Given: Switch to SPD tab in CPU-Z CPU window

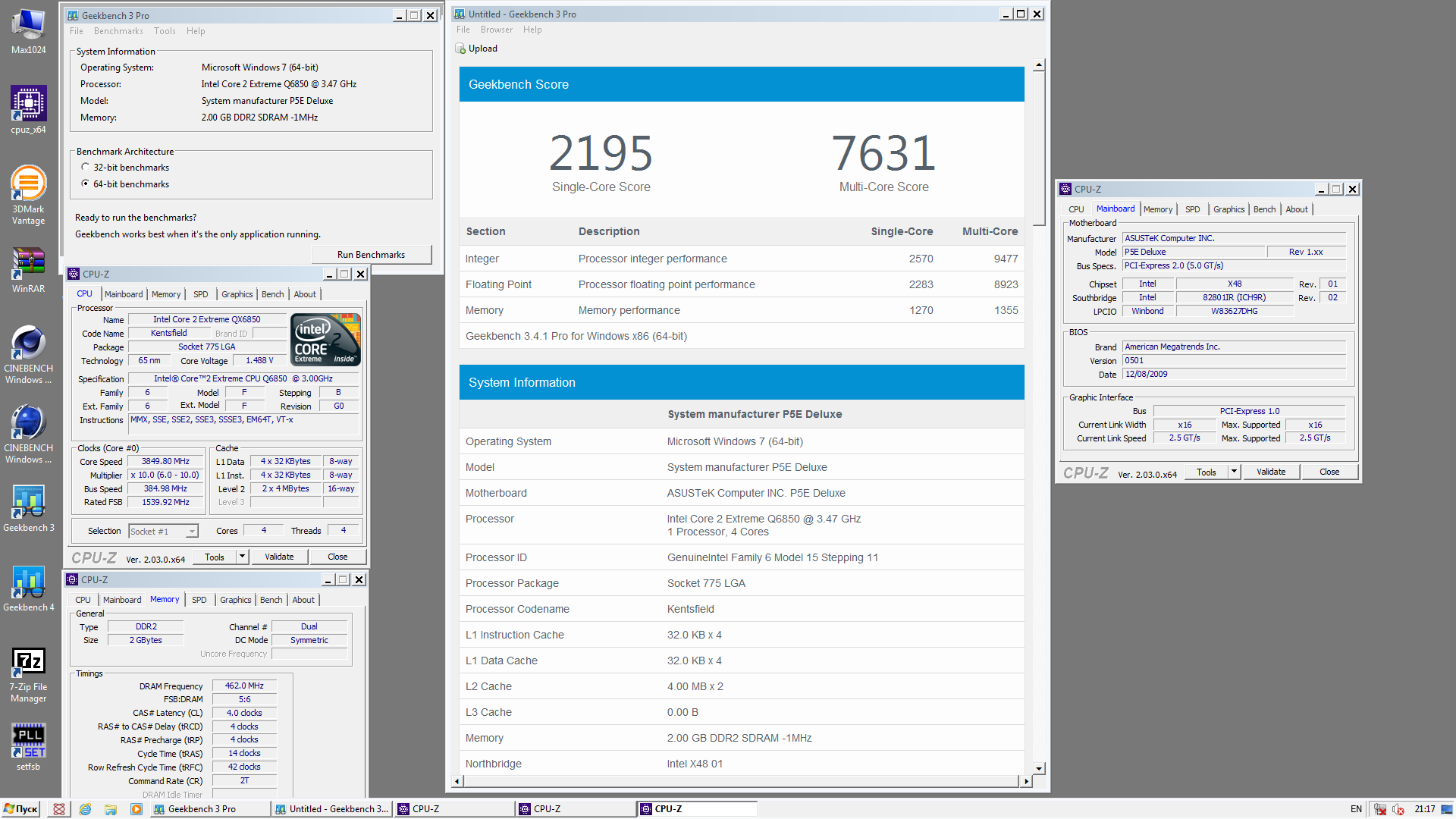Looking at the screenshot, I should tap(200, 294).
